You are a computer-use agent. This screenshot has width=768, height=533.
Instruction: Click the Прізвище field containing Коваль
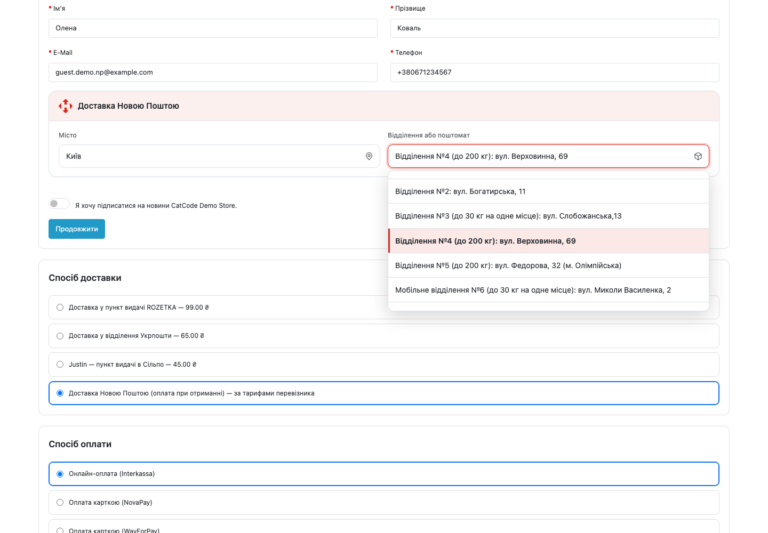[x=554, y=28]
